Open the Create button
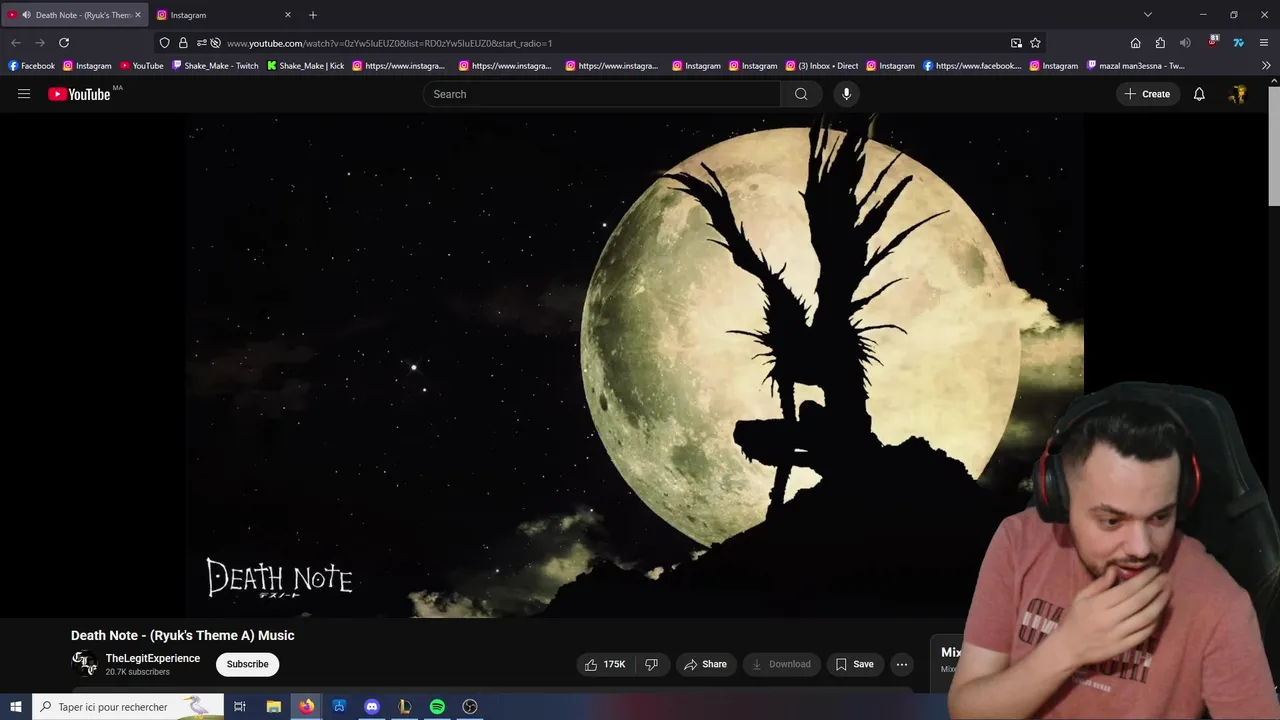This screenshot has width=1280, height=720. (1146, 94)
